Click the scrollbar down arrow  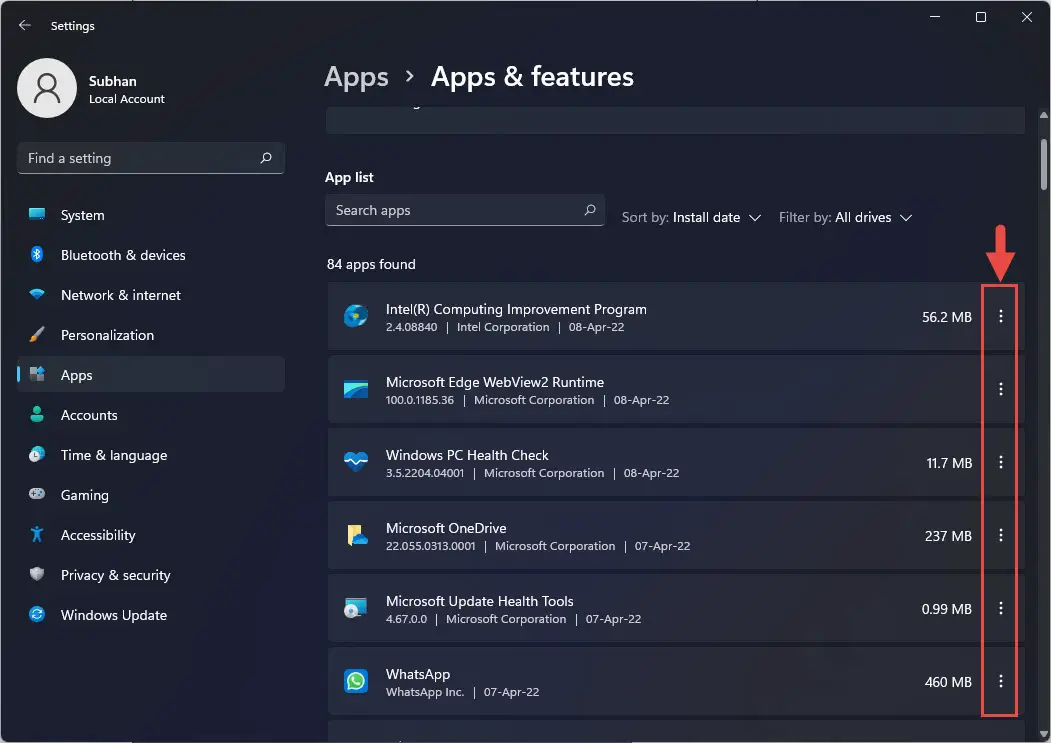pos(1044,734)
